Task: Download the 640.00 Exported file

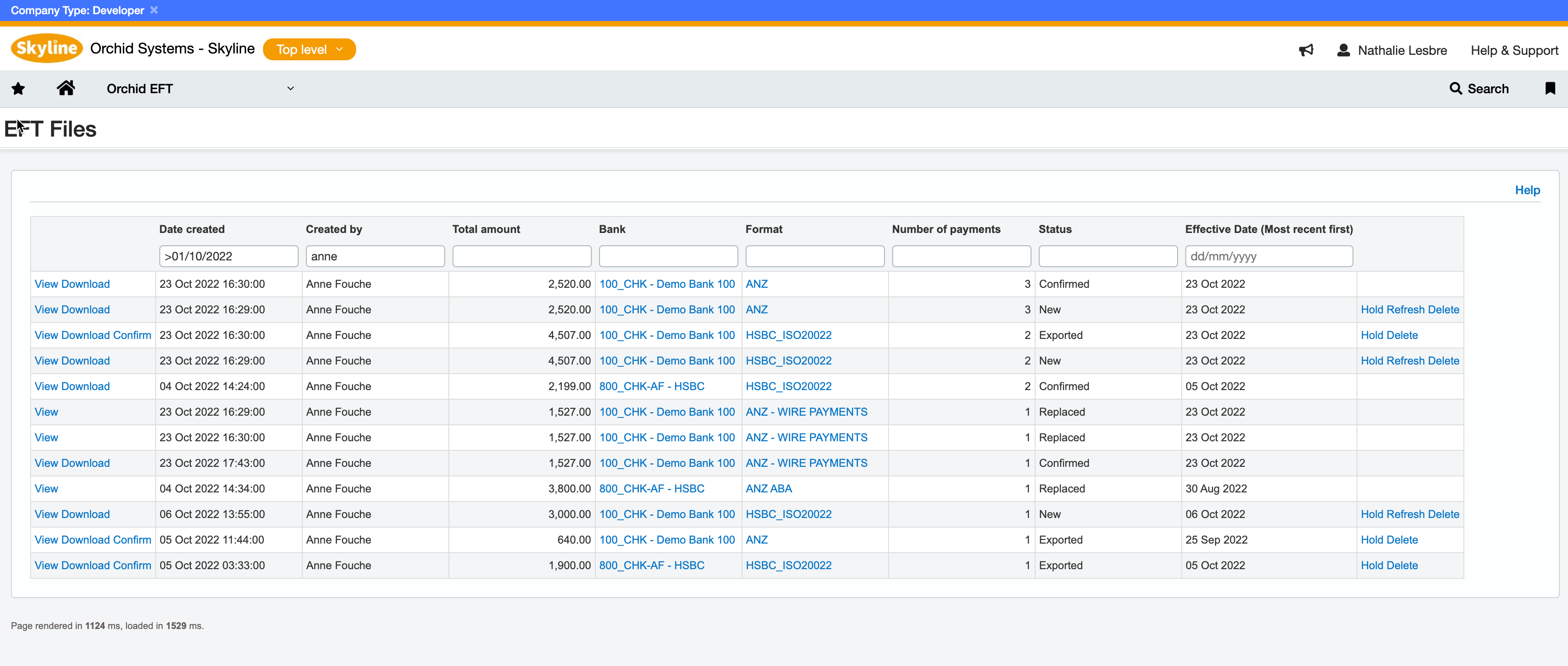Action: pos(85,540)
